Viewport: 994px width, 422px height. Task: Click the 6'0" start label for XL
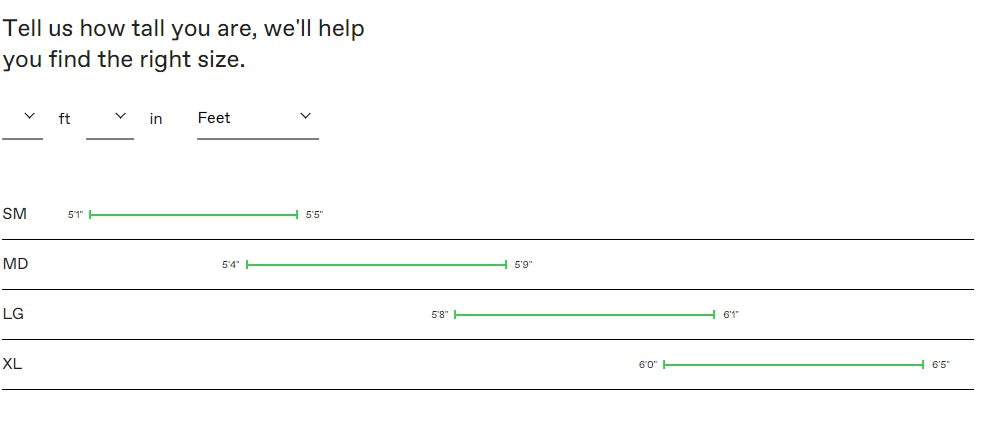[x=647, y=365]
